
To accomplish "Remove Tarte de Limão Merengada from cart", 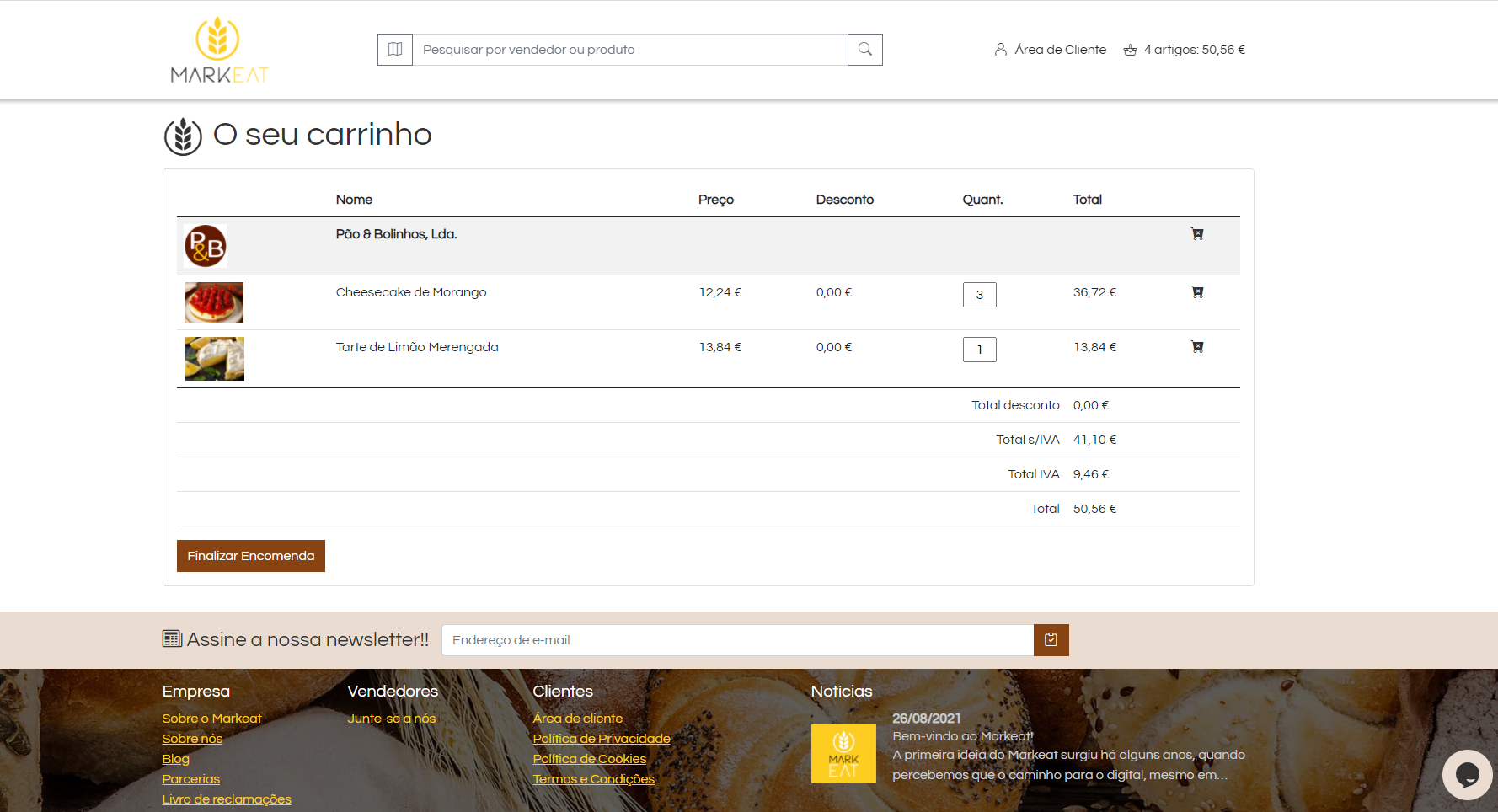I will point(1197,347).
